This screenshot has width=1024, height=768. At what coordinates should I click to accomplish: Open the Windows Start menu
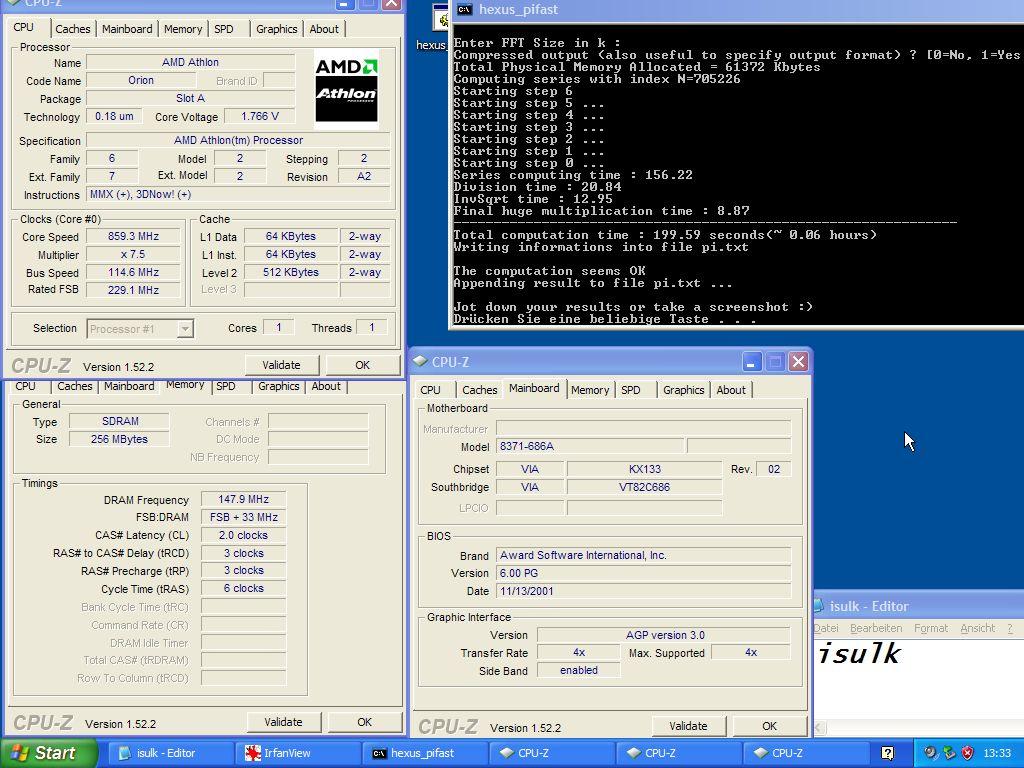pos(48,753)
